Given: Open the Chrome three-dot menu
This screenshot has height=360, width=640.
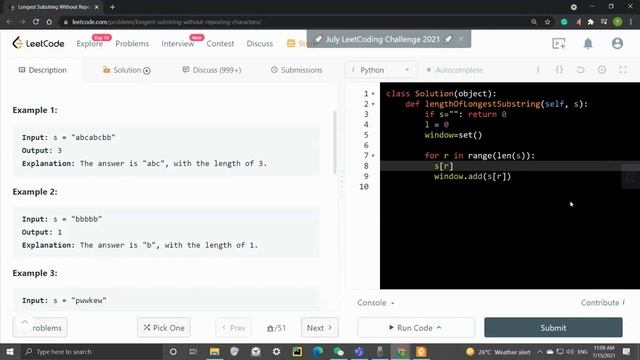Looking at the screenshot, I should [x=631, y=22].
